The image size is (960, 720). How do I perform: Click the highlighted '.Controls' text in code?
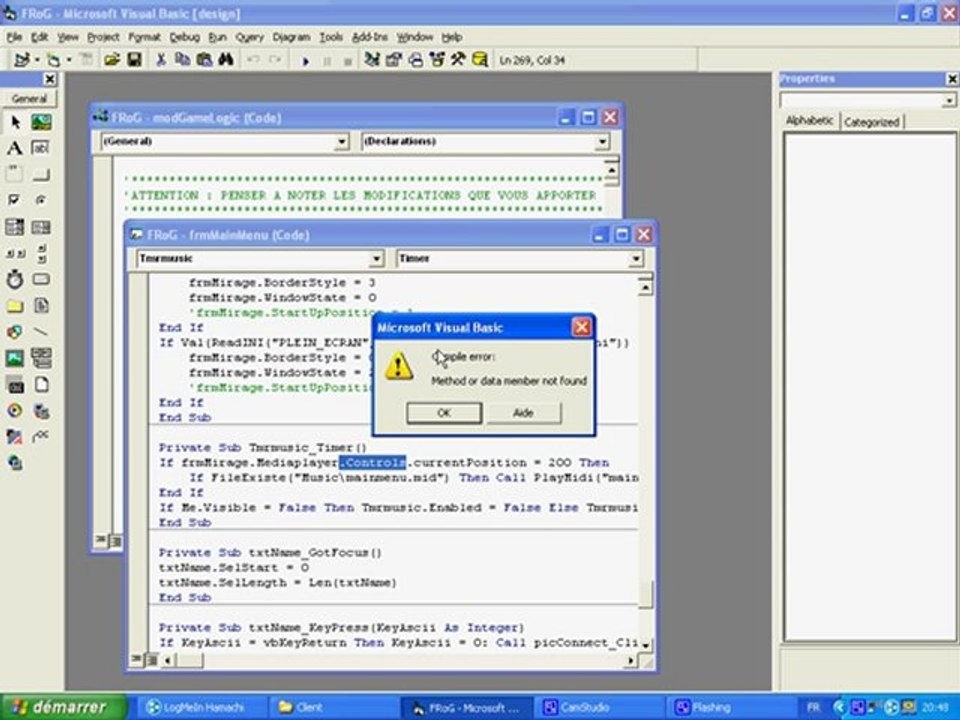pos(373,463)
